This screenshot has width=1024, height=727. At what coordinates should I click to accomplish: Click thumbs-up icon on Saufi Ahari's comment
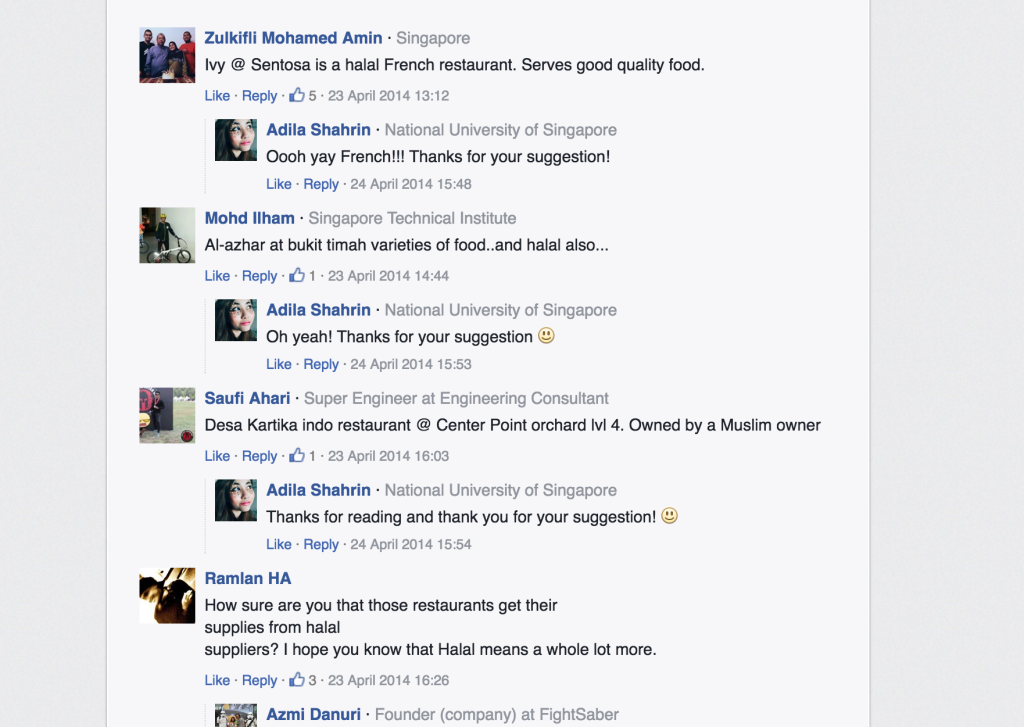(296, 455)
